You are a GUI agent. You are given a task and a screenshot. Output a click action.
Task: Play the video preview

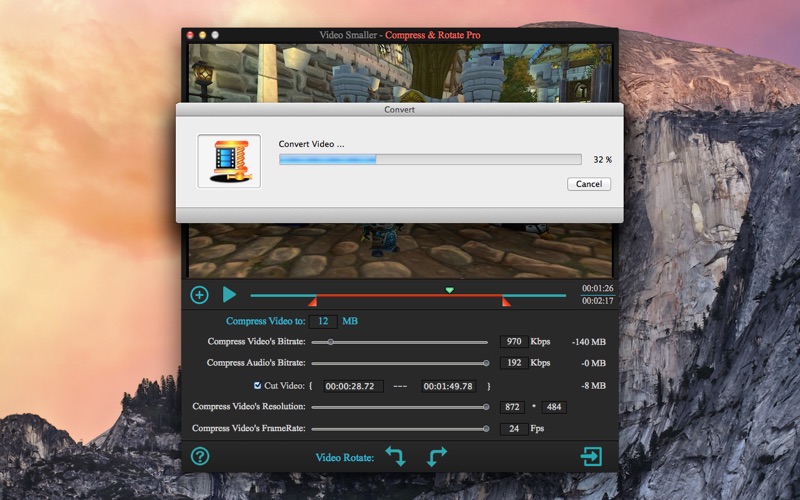(x=229, y=294)
